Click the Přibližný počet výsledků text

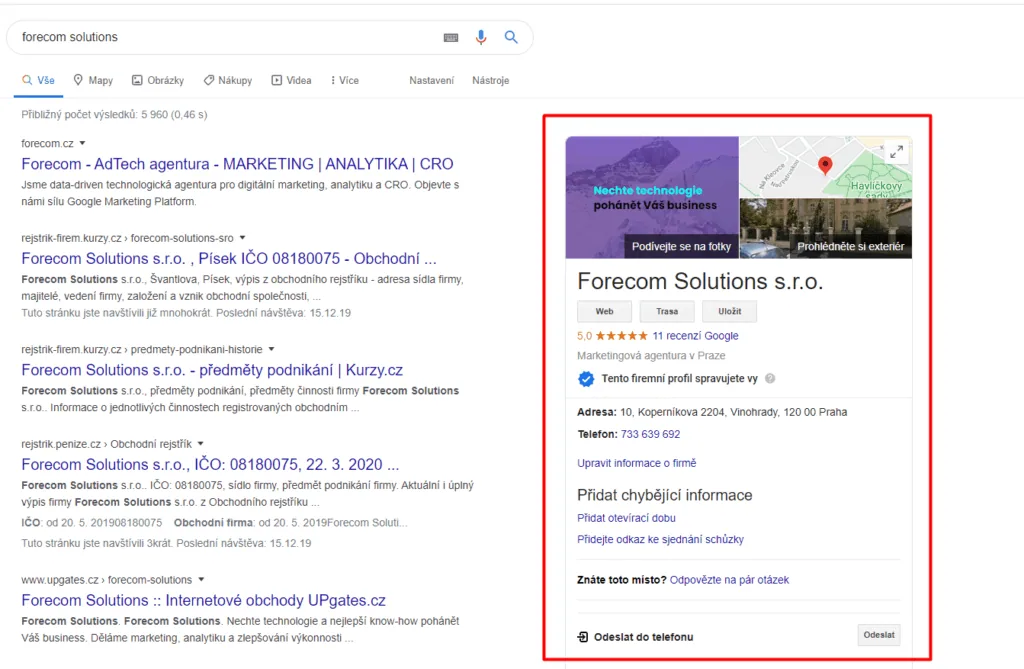pyautogui.click(x=114, y=115)
